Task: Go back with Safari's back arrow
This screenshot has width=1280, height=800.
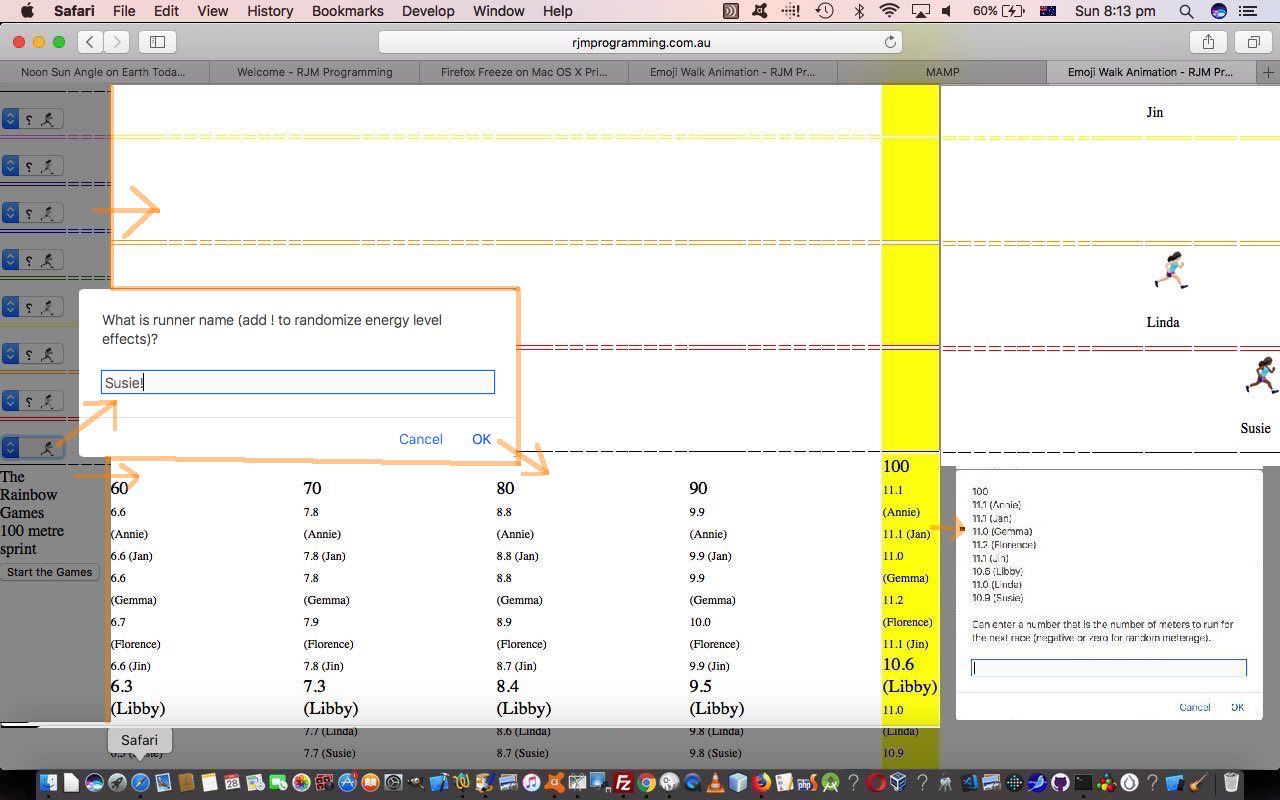Action: [91, 42]
